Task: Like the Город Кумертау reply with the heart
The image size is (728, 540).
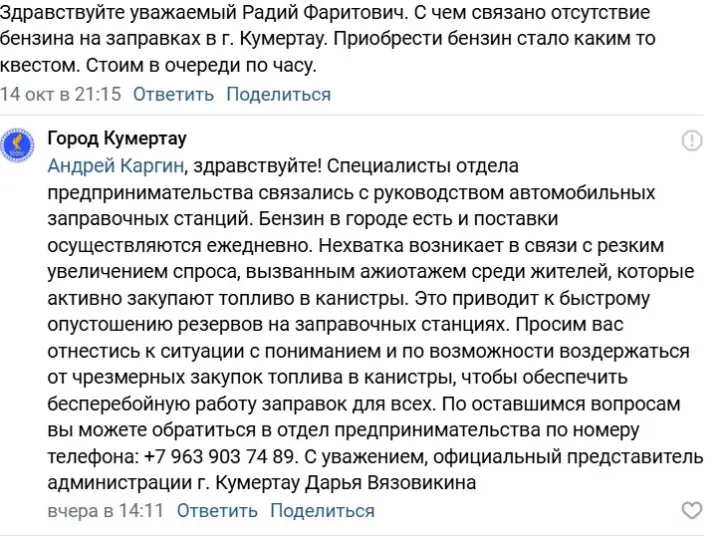Action: pyautogui.click(x=691, y=511)
